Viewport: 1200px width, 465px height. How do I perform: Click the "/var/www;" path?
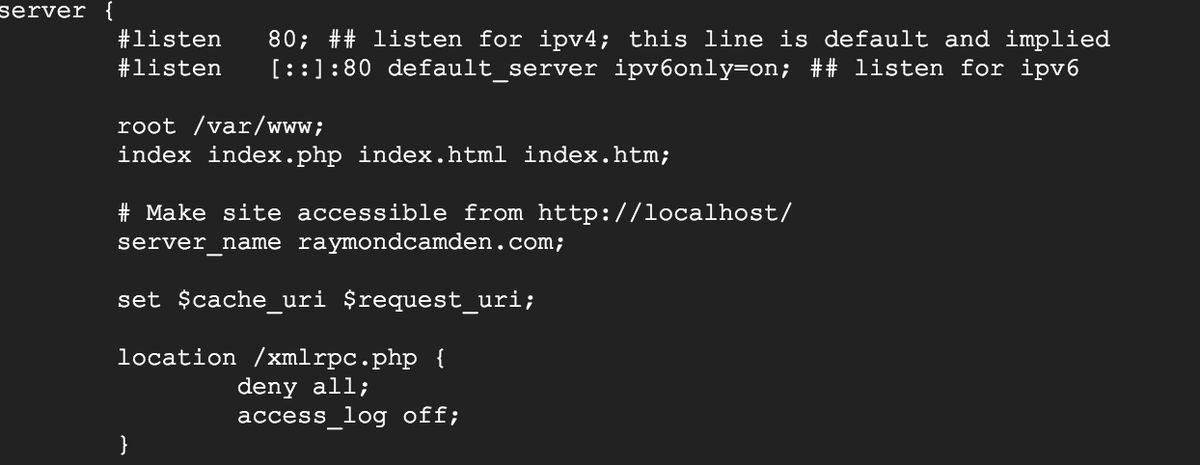pyautogui.click(x=261, y=127)
